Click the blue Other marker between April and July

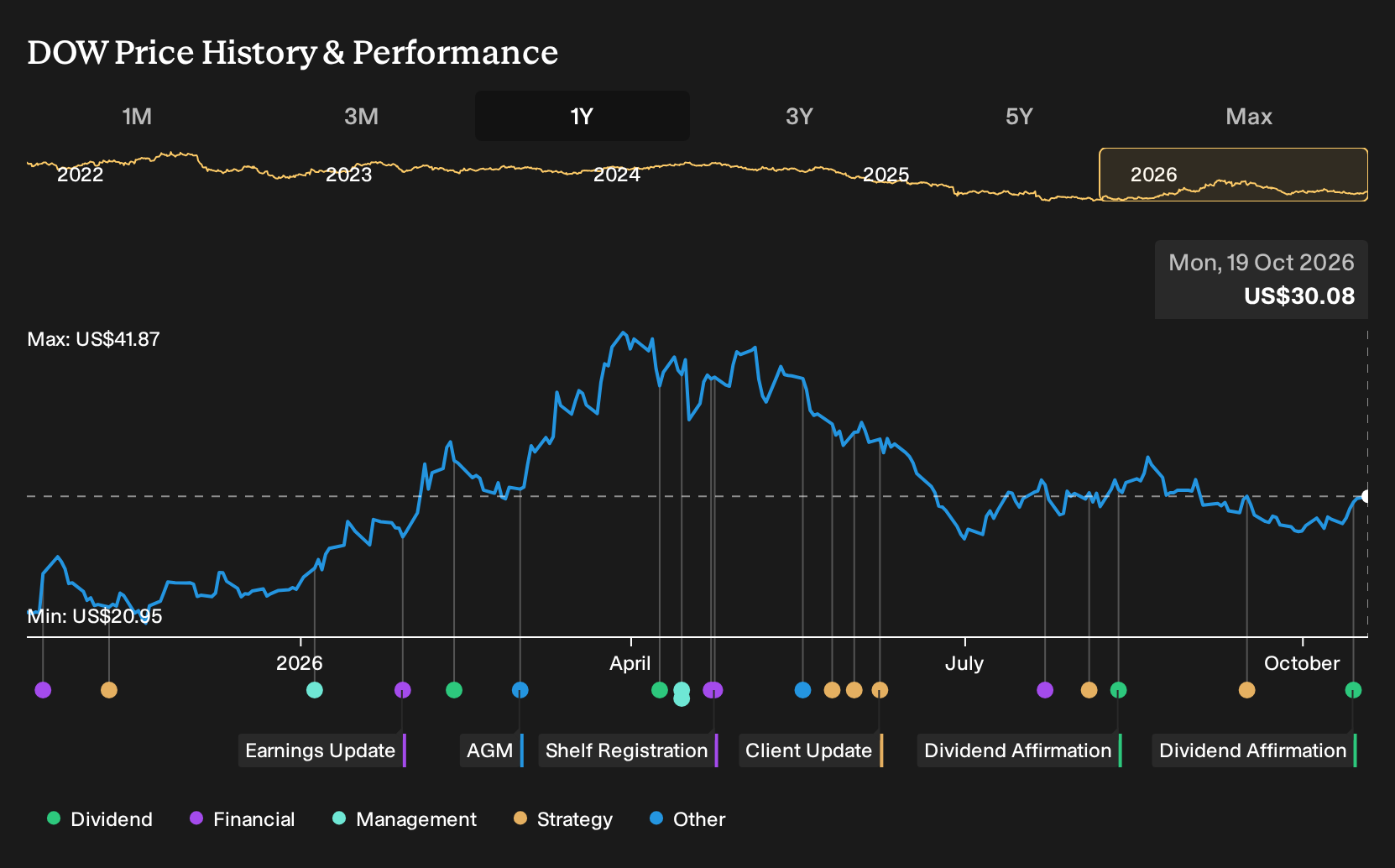(803, 690)
